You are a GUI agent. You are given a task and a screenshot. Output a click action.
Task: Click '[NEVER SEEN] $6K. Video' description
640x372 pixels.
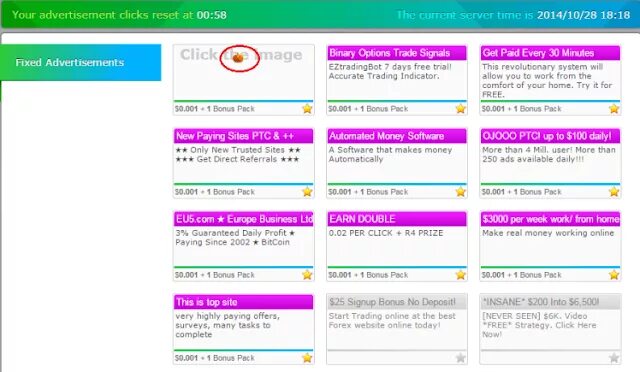click(x=539, y=325)
